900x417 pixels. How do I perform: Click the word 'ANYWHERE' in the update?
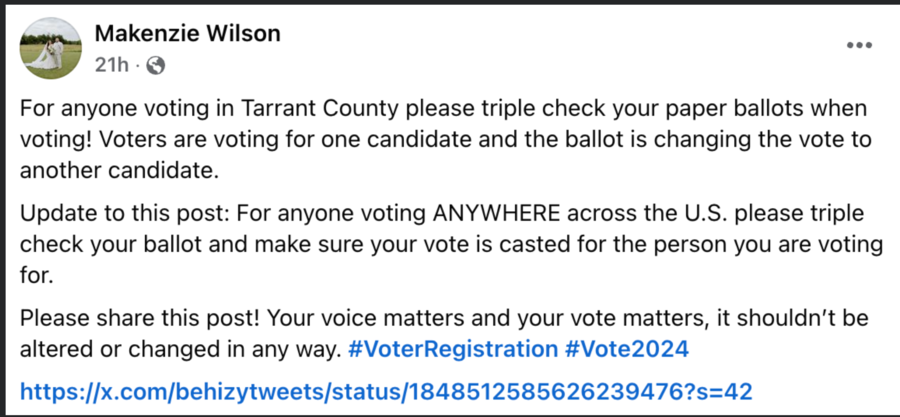(x=496, y=213)
